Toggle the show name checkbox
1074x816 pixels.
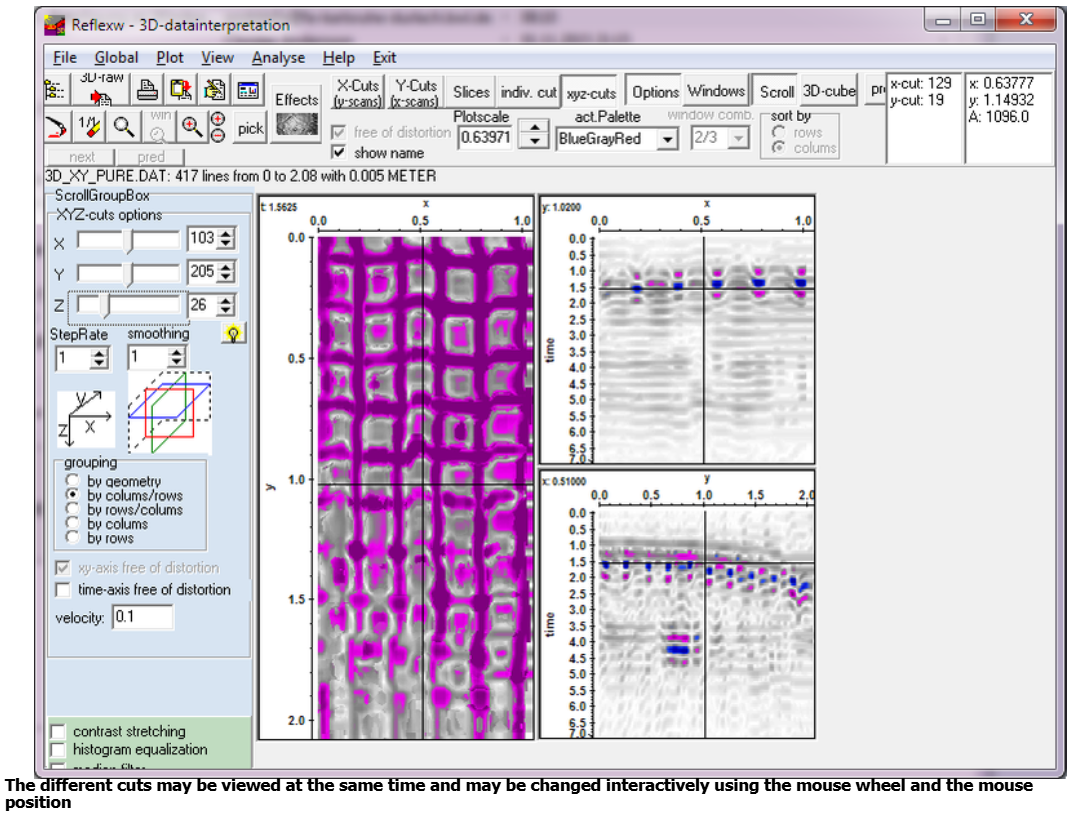tap(339, 153)
